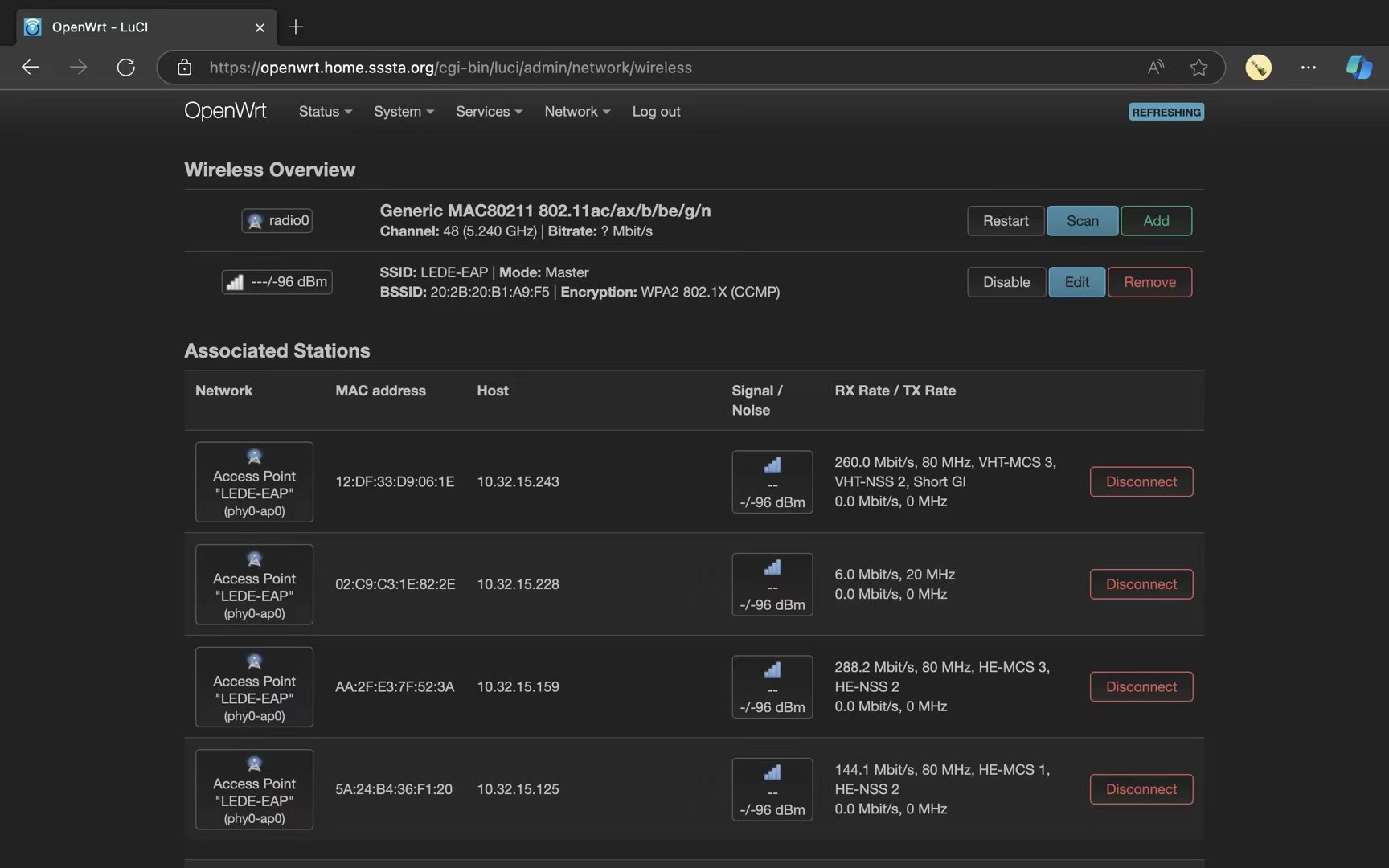The height and width of the screenshot is (868, 1389).
Task: Click the 6.0 Mbit/s, 20 MHz rate text
Action: pos(895,575)
